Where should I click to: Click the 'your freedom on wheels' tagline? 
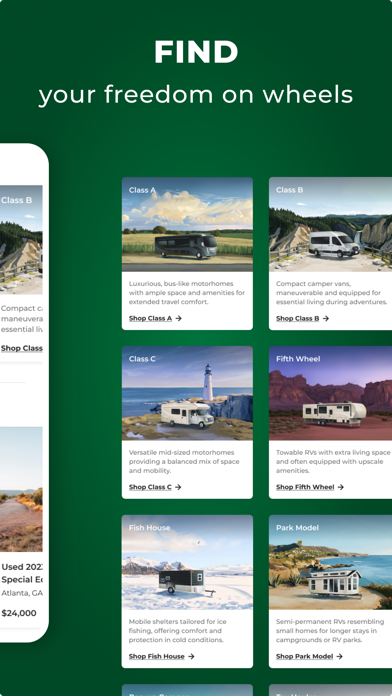[196, 95]
